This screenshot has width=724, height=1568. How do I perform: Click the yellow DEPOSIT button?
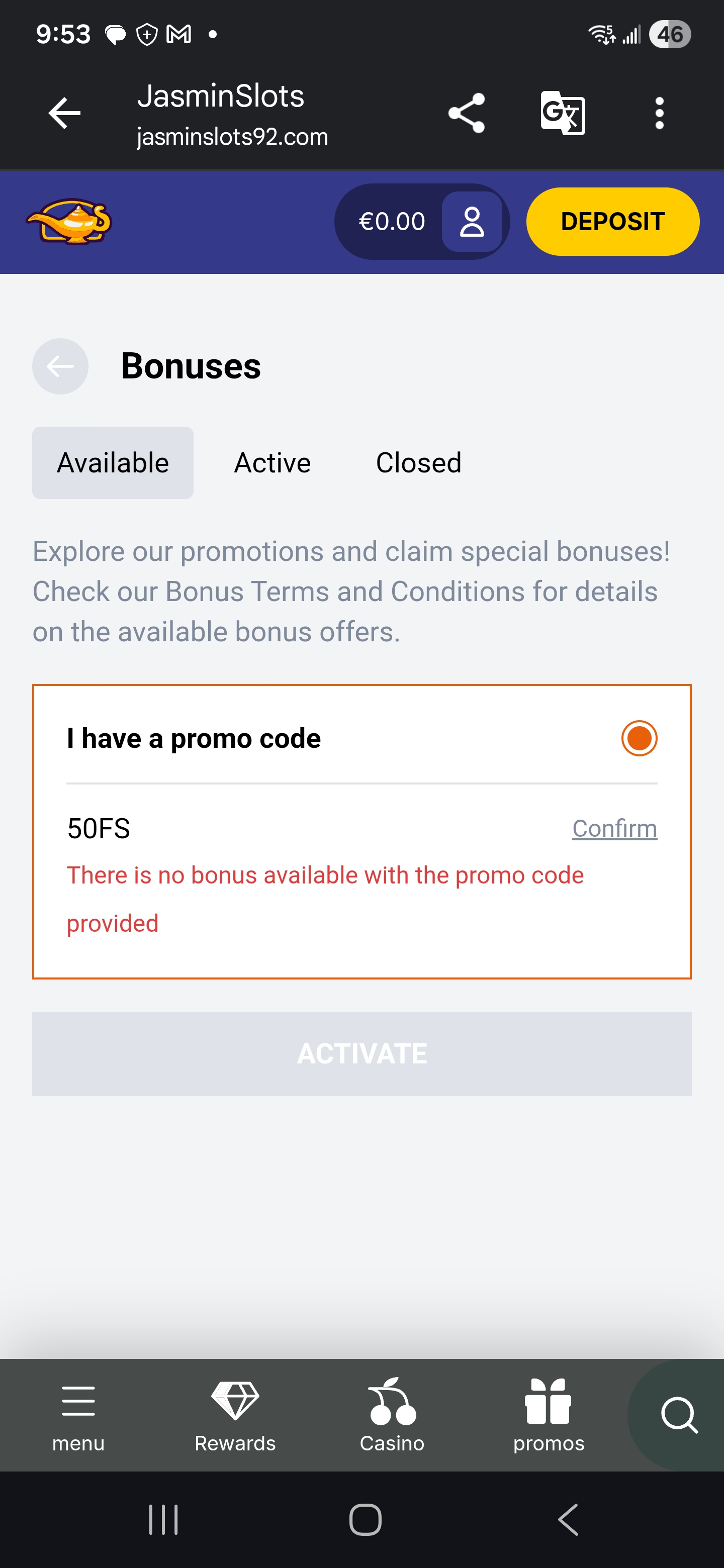coord(612,222)
